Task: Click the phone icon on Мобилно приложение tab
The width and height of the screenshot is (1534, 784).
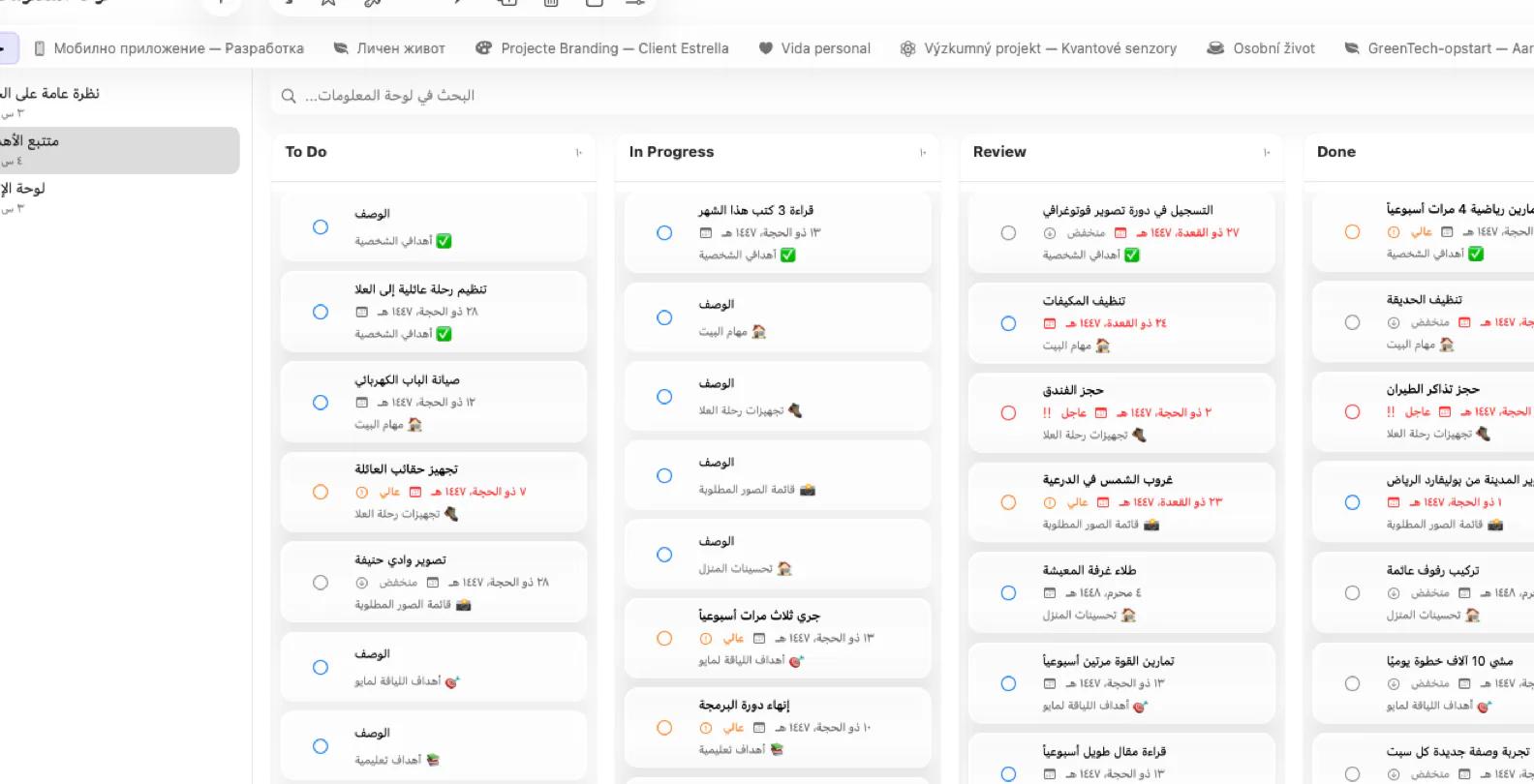Action: tap(40, 48)
